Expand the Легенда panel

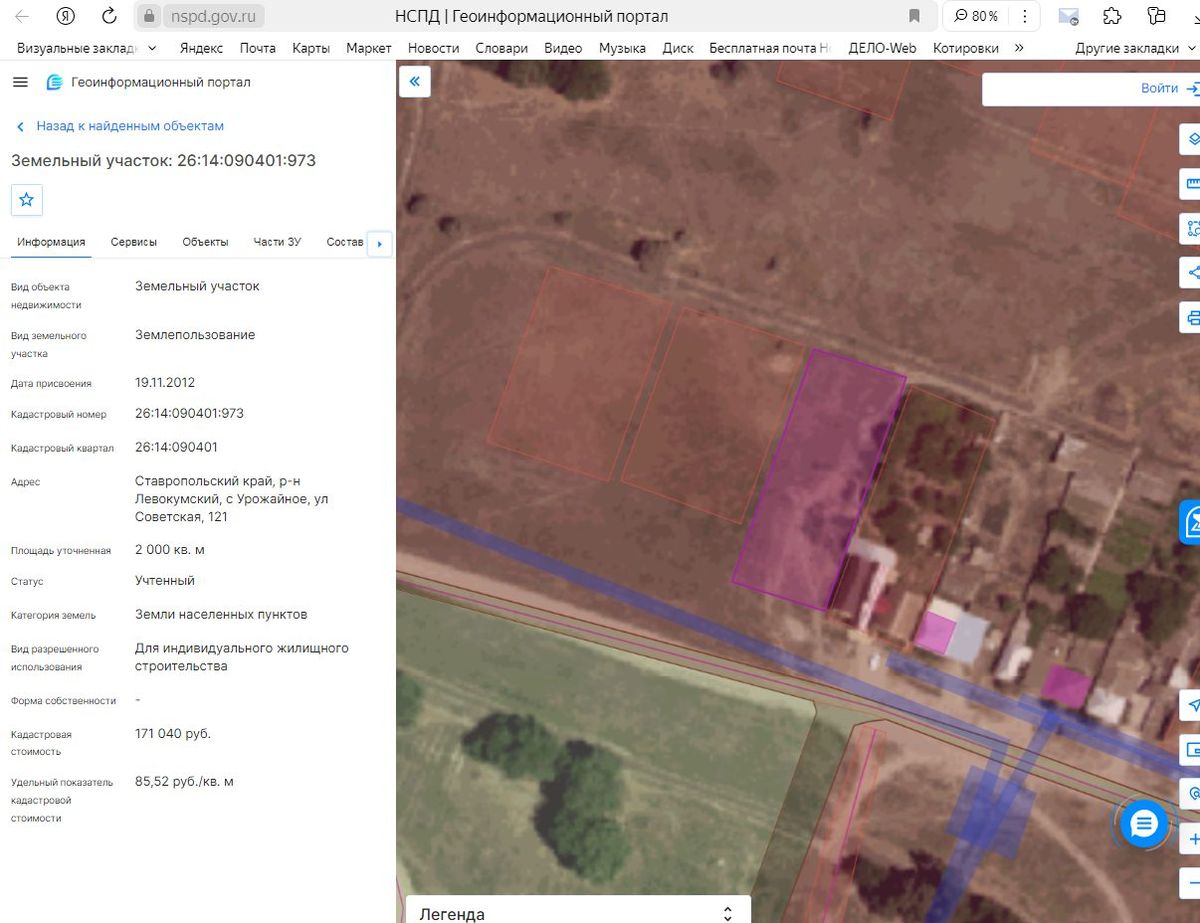(x=578, y=913)
